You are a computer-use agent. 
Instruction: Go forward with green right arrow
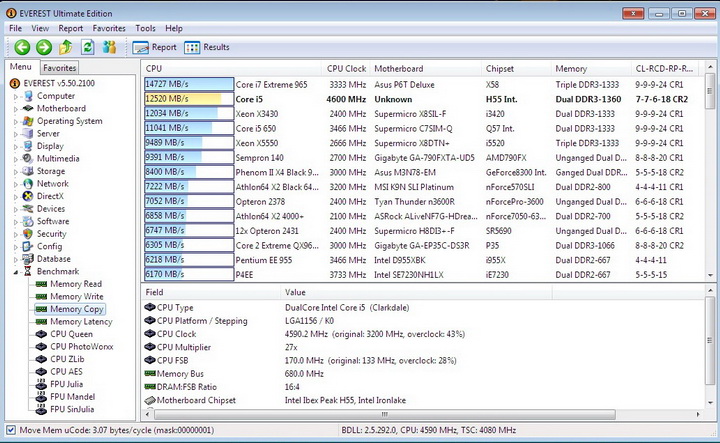44,47
